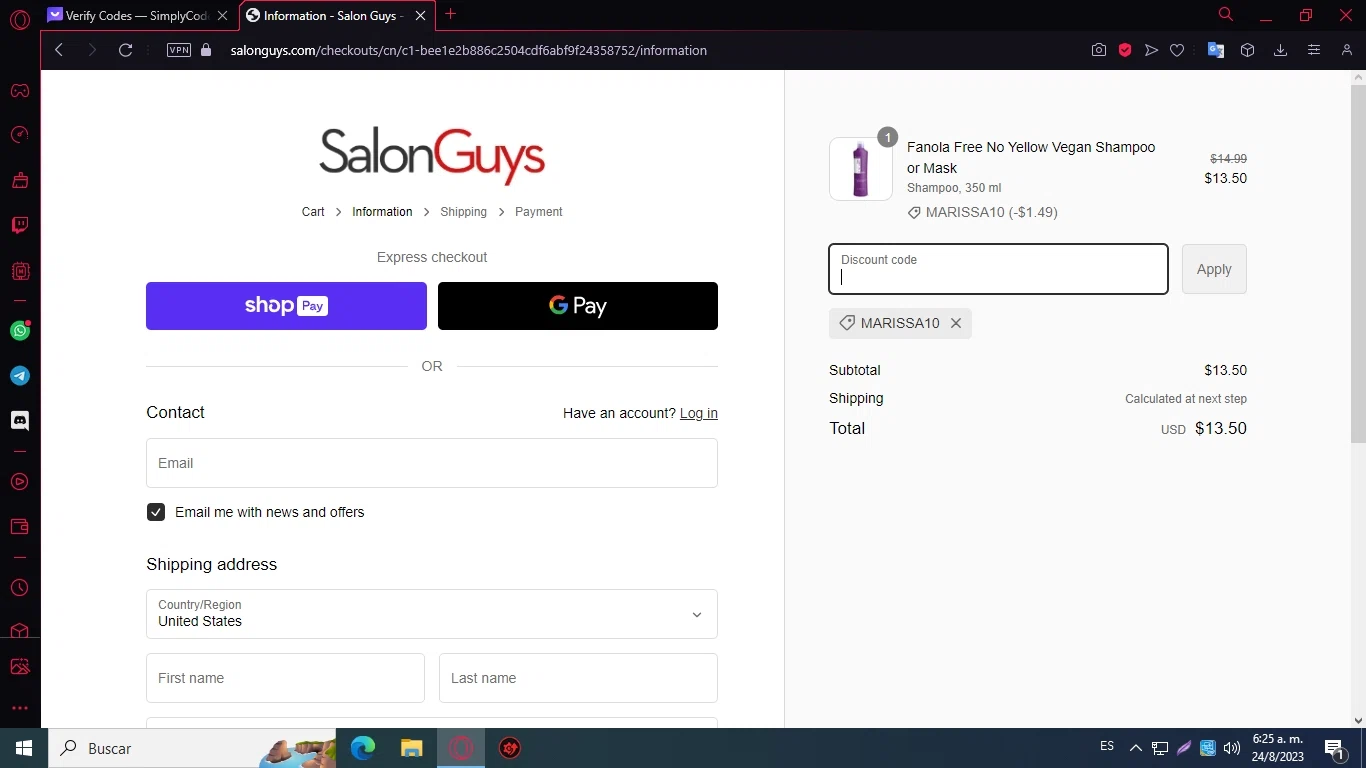1366x768 pixels.
Task: Click the First name field
Action: [x=285, y=678]
